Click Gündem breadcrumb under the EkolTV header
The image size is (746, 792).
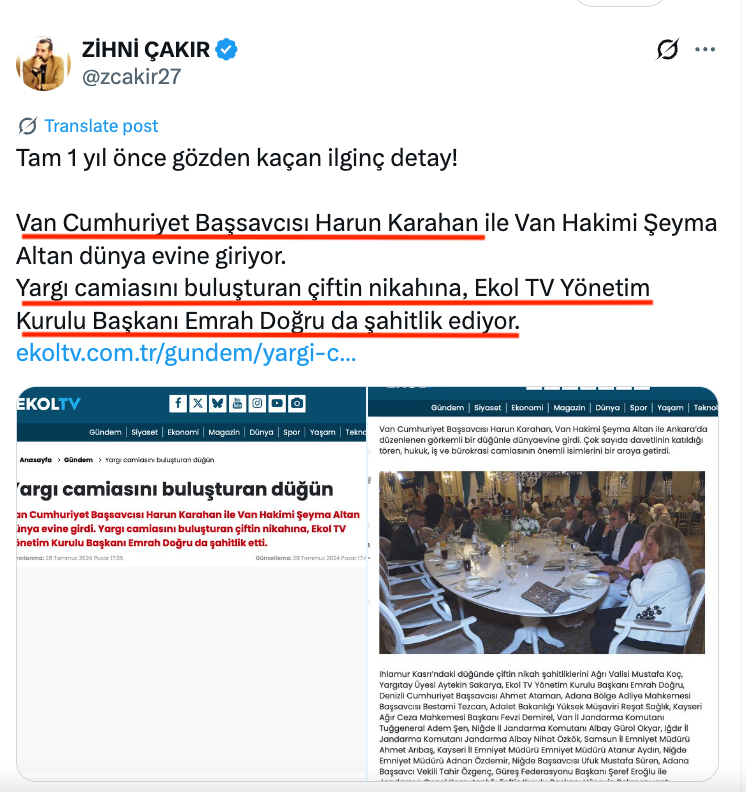(x=78, y=460)
